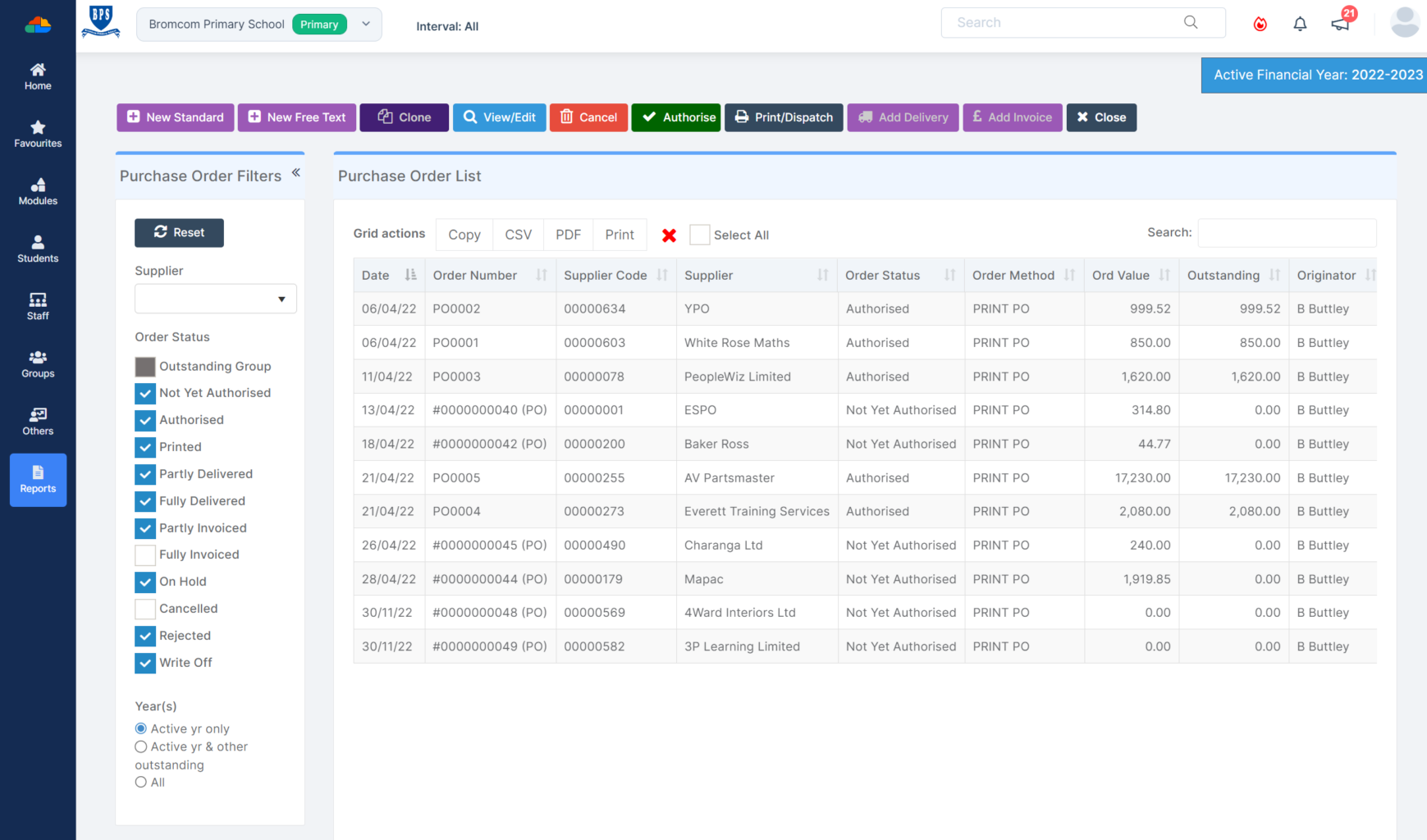The height and width of the screenshot is (840, 1427).
Task: Reset the purchase order filters
Action: pyautogui.click(x=179, y=232)
